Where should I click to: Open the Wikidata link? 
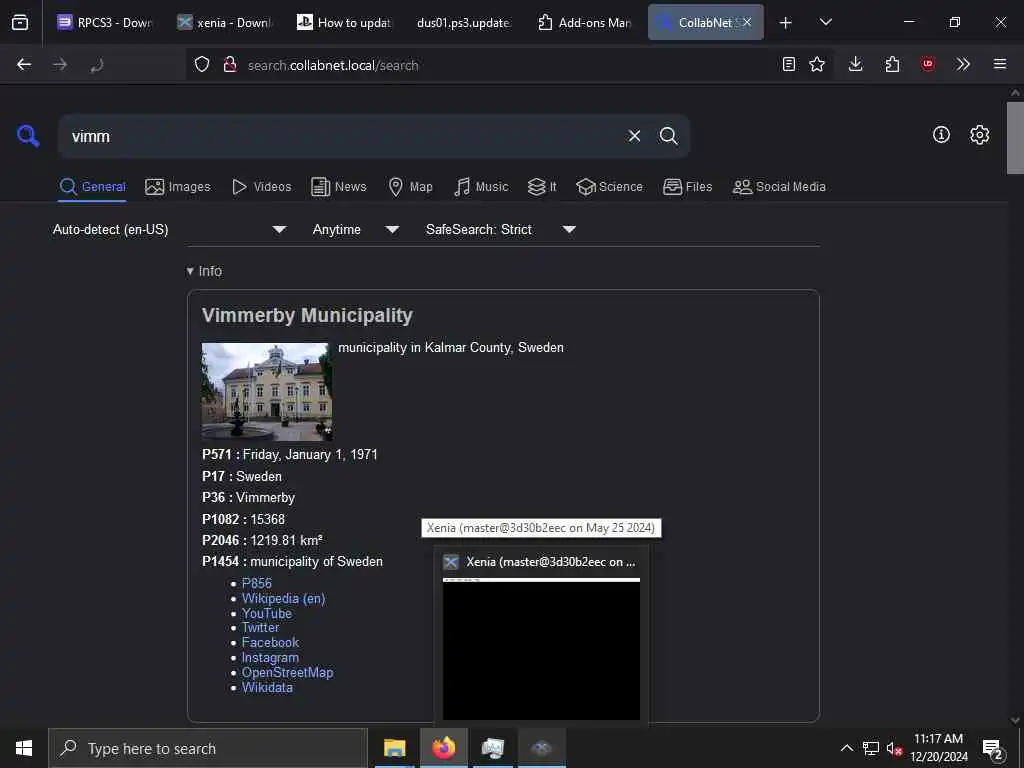point(267,688)
